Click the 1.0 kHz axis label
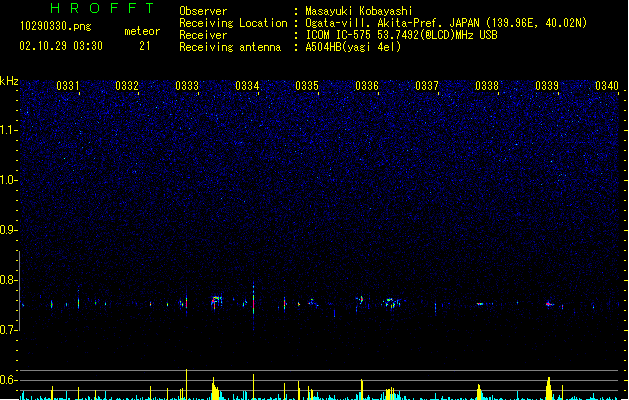The width and height of the screenshot is (629, 400). pyautogui.click(x=9, y=180)
